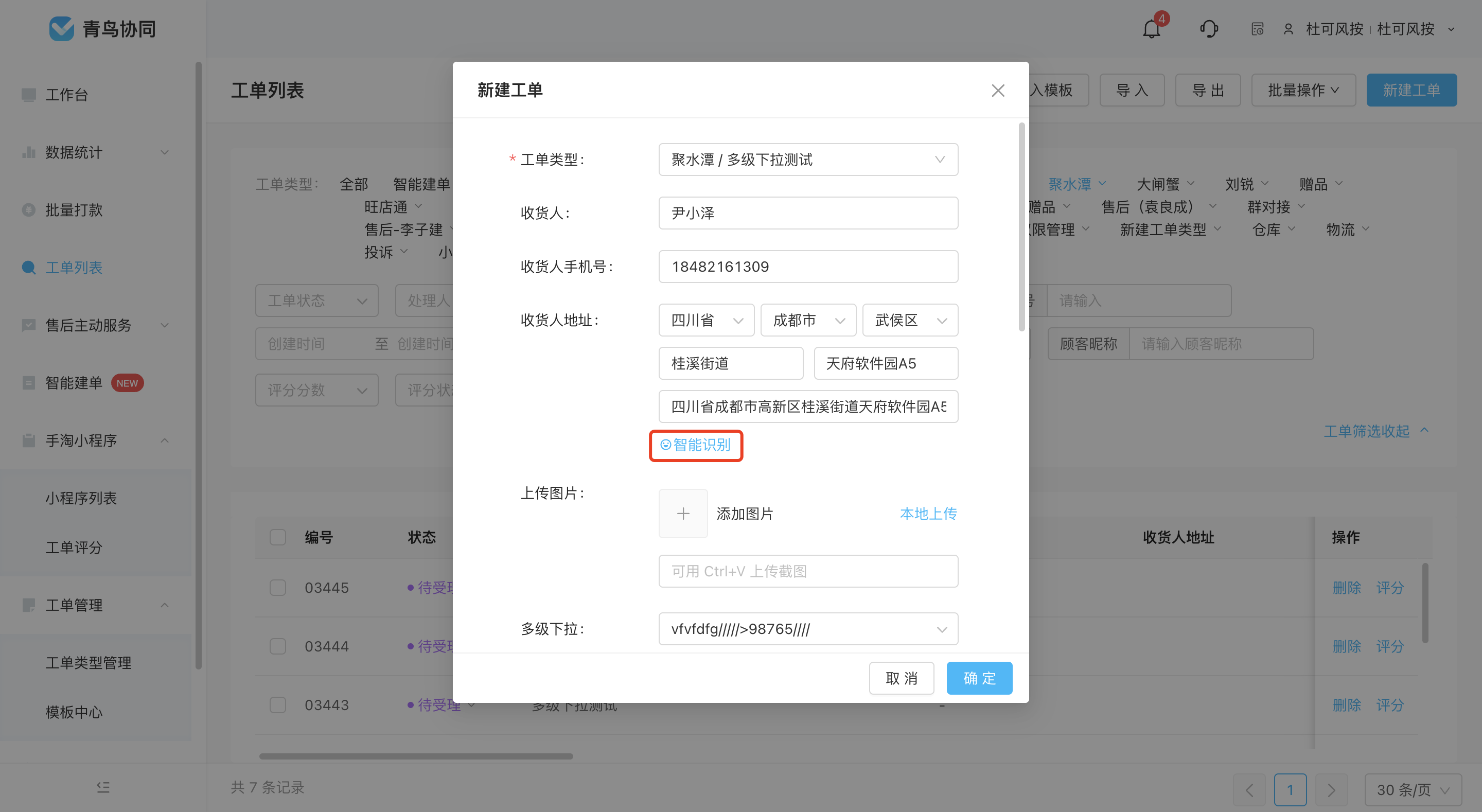Open the 四川省 province dropdown

pos(706,320)
